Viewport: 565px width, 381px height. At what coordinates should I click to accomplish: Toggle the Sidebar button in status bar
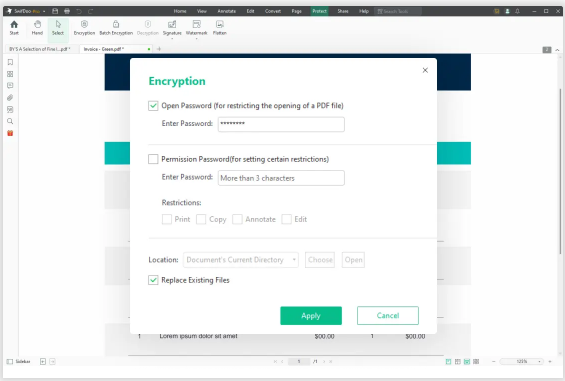coord(18,361)
